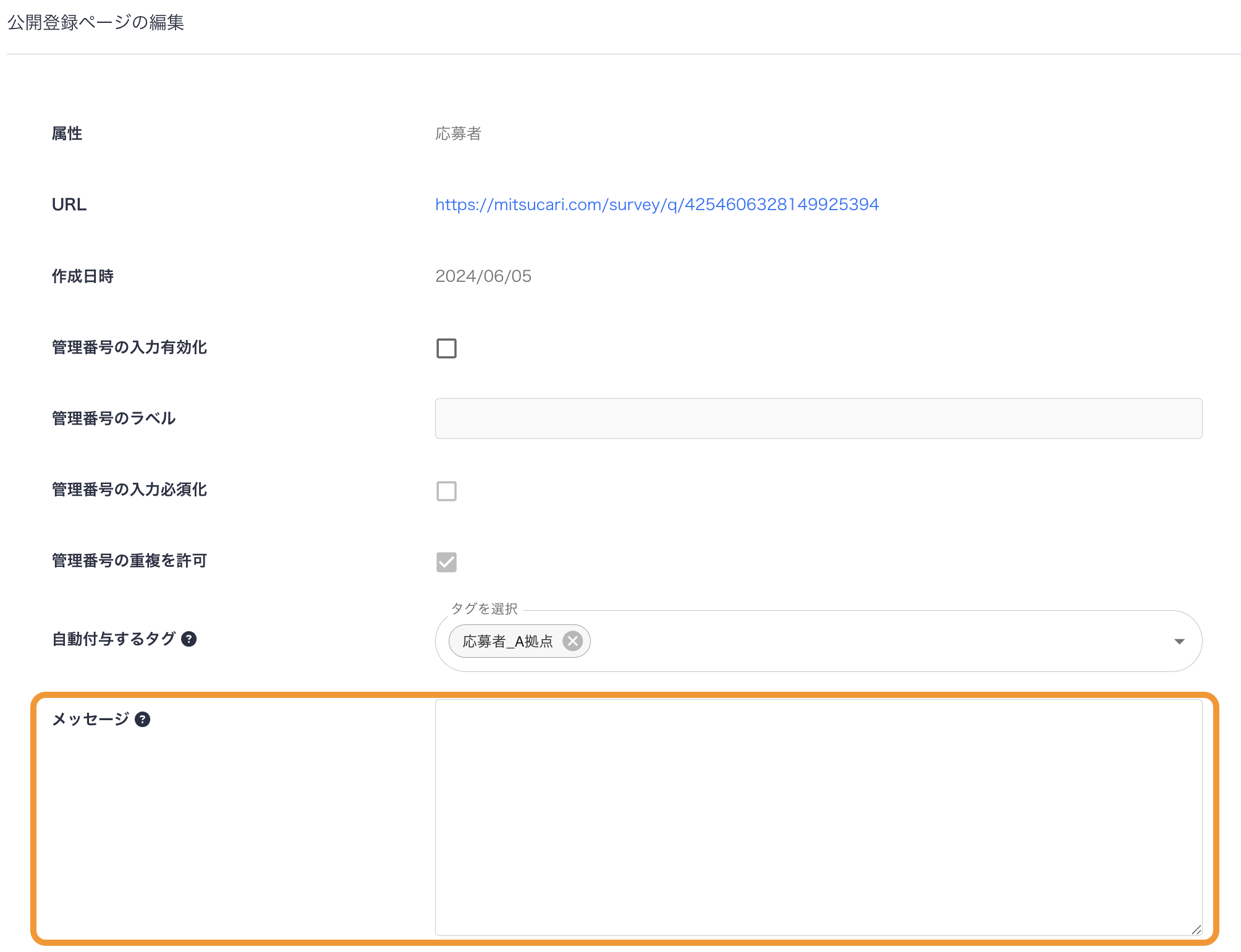Viewport: 1241px width, 952px height.
Task: Click the help icon next to メッセージ
Action: click(x=143, y=720)
